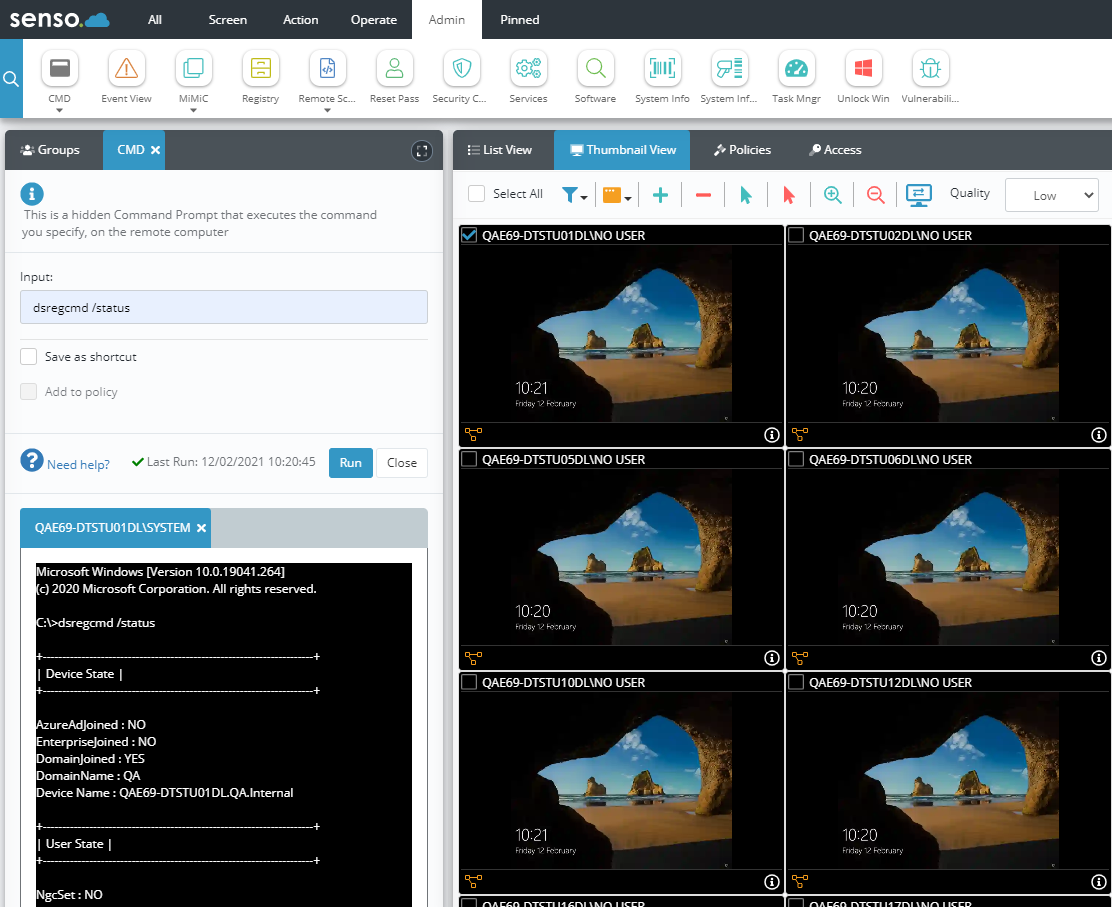Open the Security Center tool
This screenshot has width=1112, height=907.
(x=461, y=69)
